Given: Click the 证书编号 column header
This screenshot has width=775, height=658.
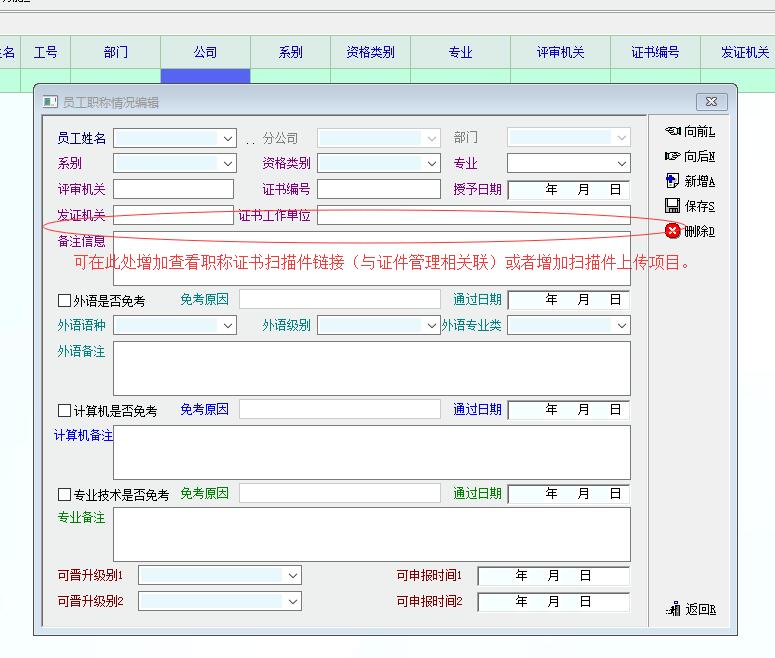Looking at the screenshot, I should (x=655, y=52).
